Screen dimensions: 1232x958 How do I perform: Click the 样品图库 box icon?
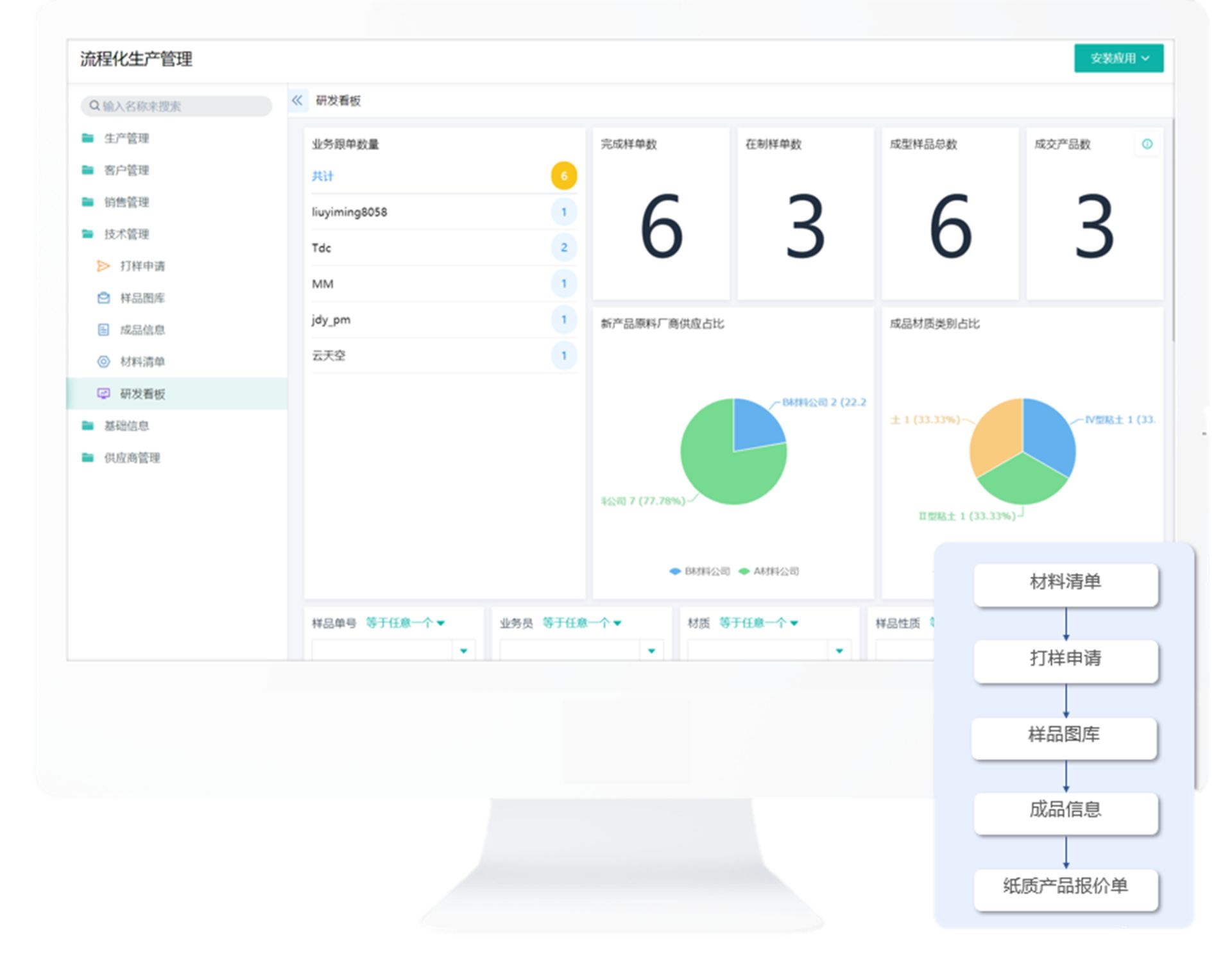103,298
